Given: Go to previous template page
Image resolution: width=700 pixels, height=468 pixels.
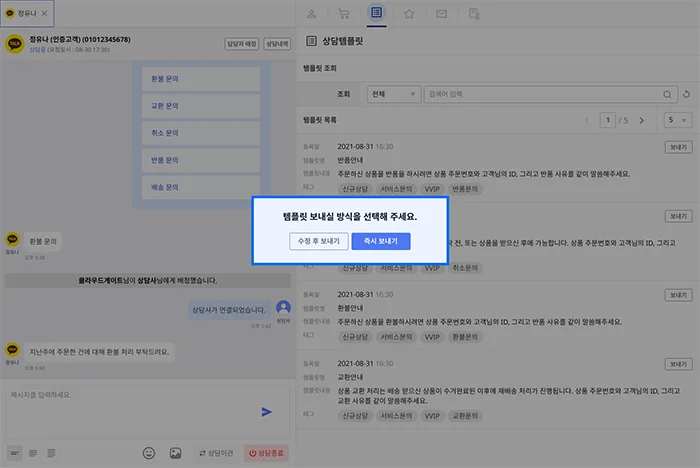Looking at the screenshot, I should pyautogui.click(x=588, y=120).
